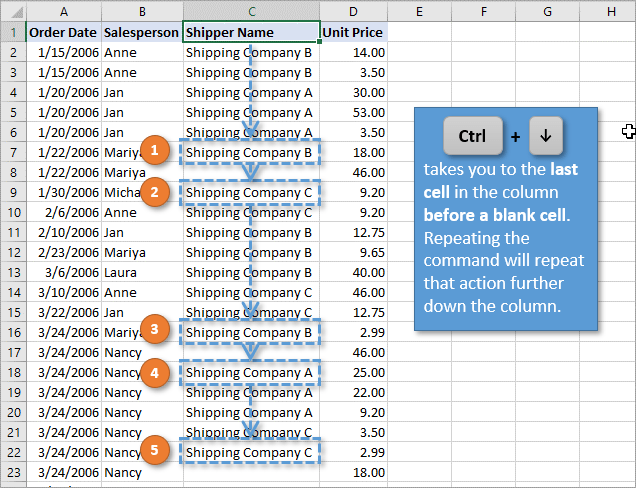Click the orange number 4 badge
636x488 pixels.
click(x=153, y=372)
